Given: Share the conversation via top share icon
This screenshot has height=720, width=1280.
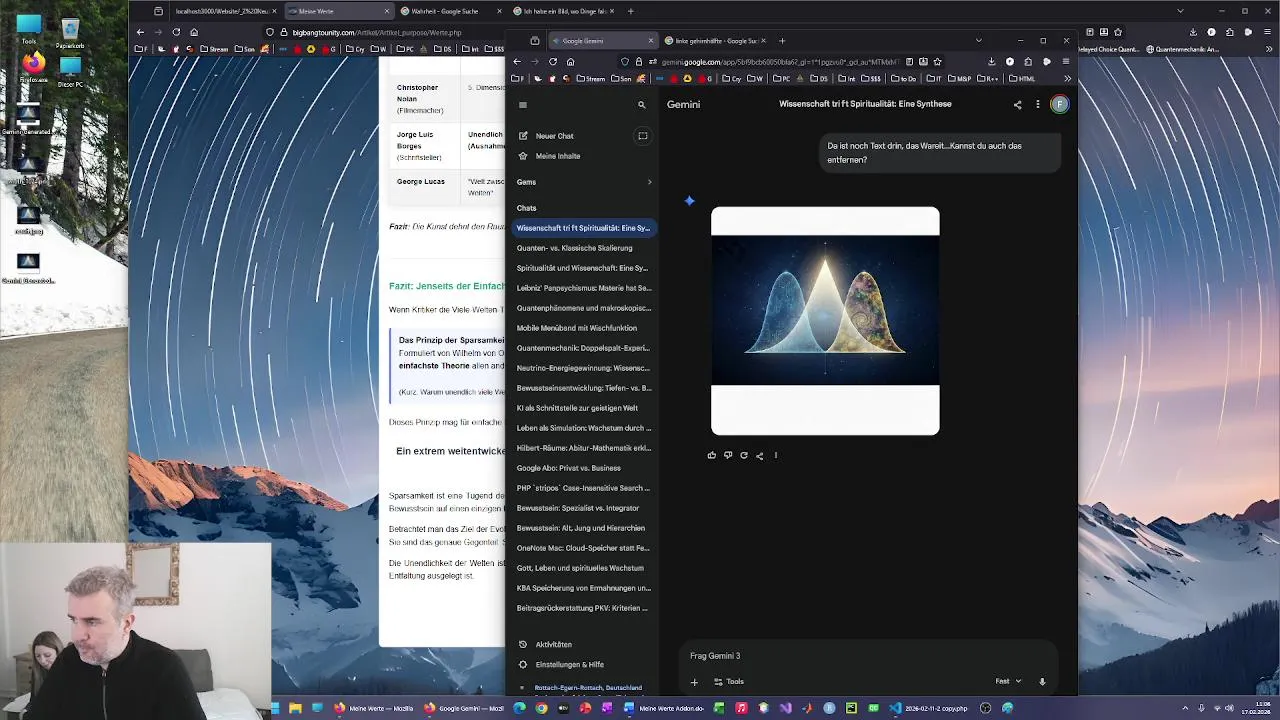Looking at the screenshot, I should (1017, 104).
